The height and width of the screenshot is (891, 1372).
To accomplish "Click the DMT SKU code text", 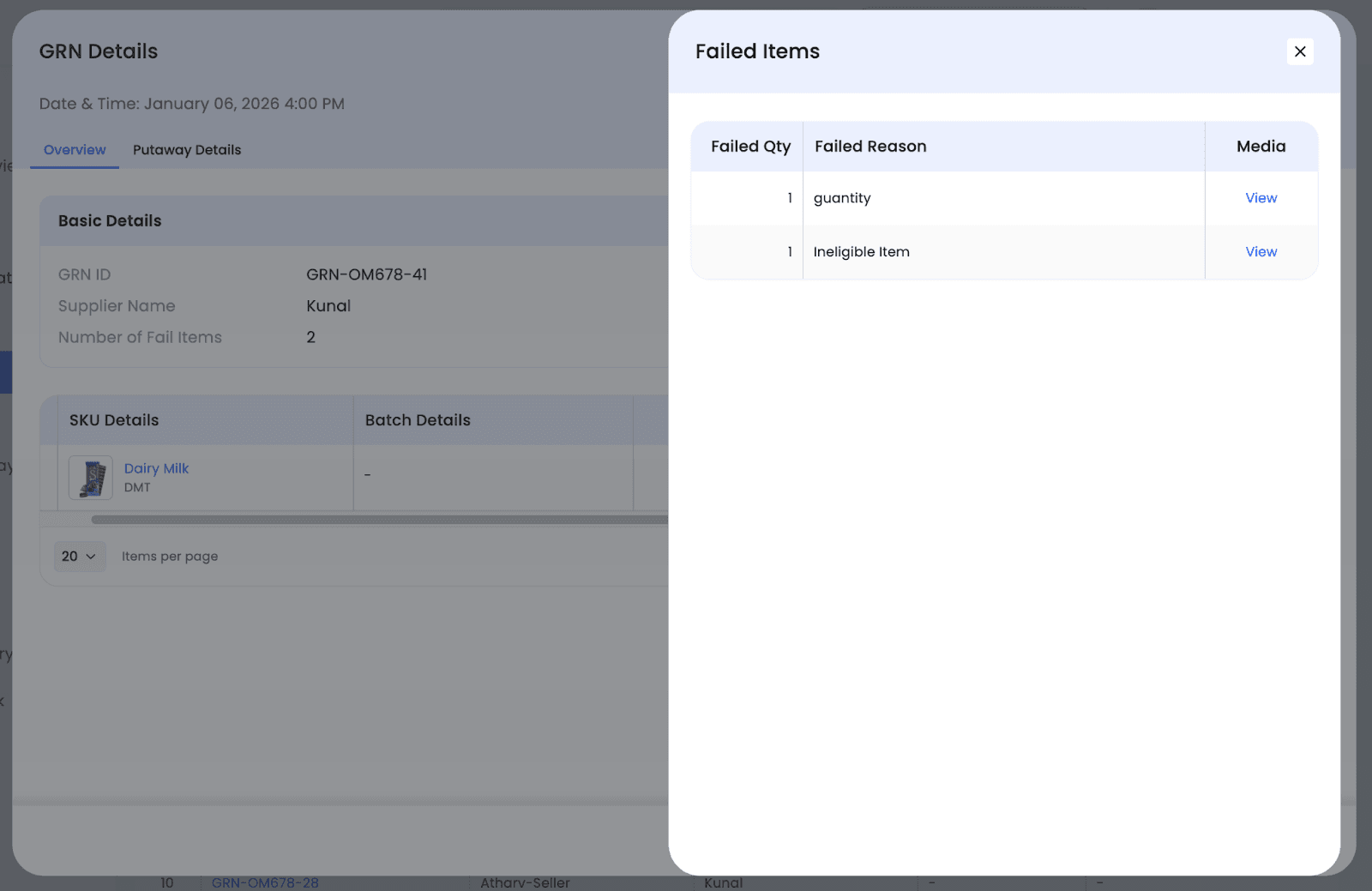I will 137,488.
